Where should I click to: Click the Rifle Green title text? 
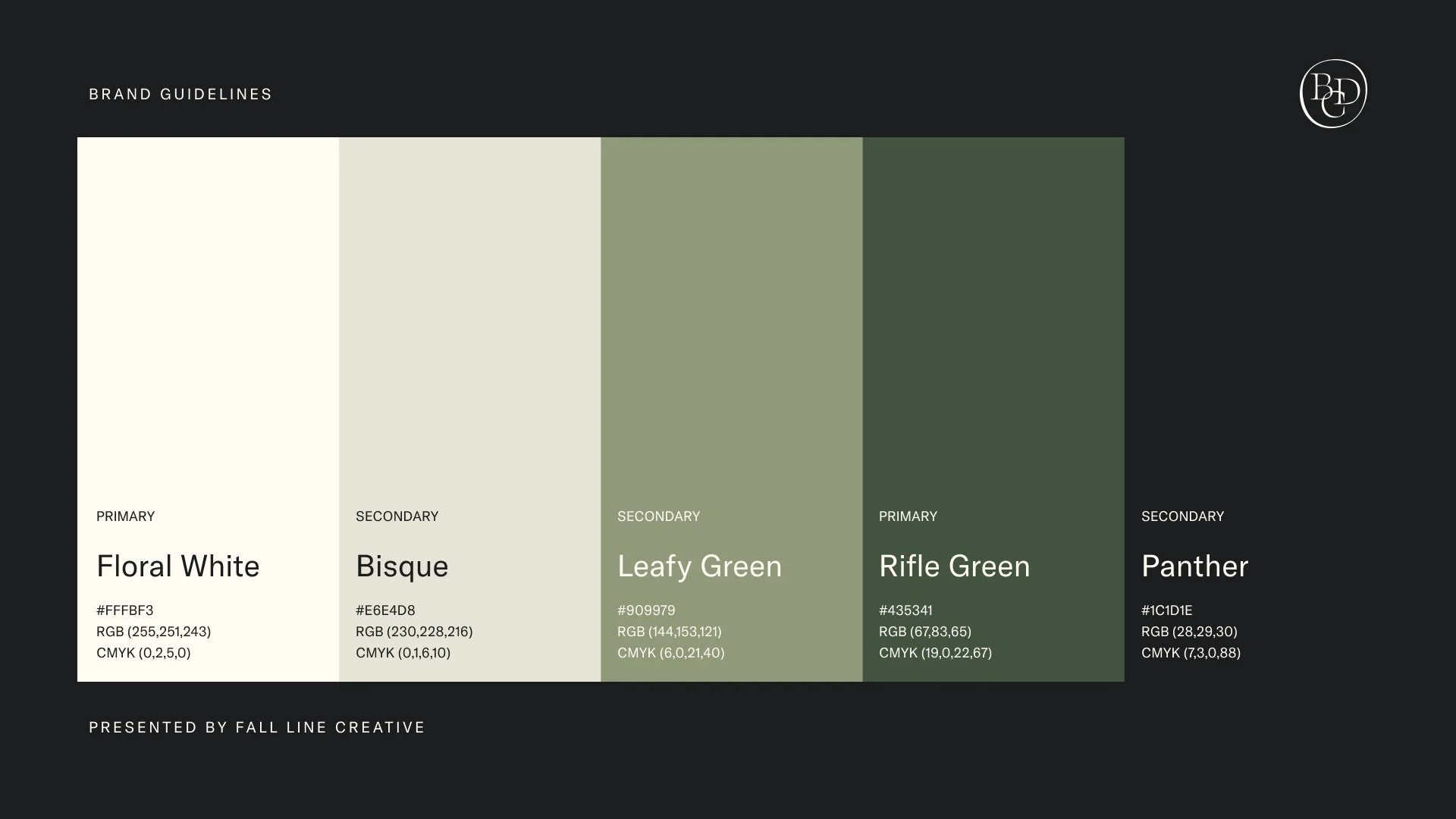click(x=954, y=566)
